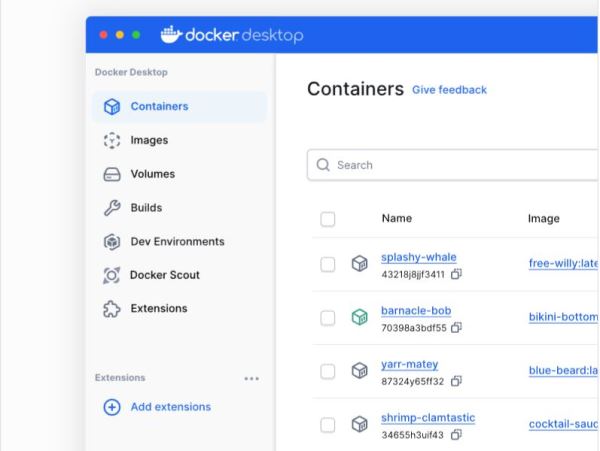
Task: Copy the splashy-whale container ID
Action: tap(456, 273)
